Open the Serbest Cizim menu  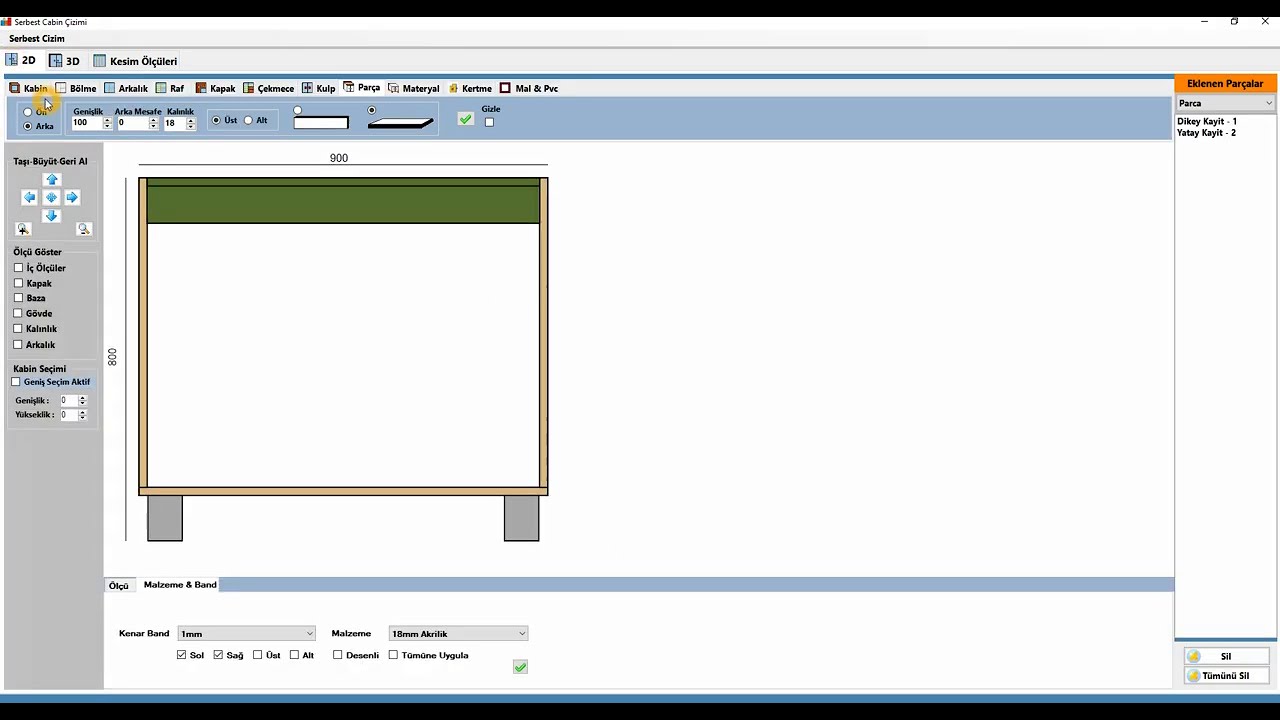(37, 39)
